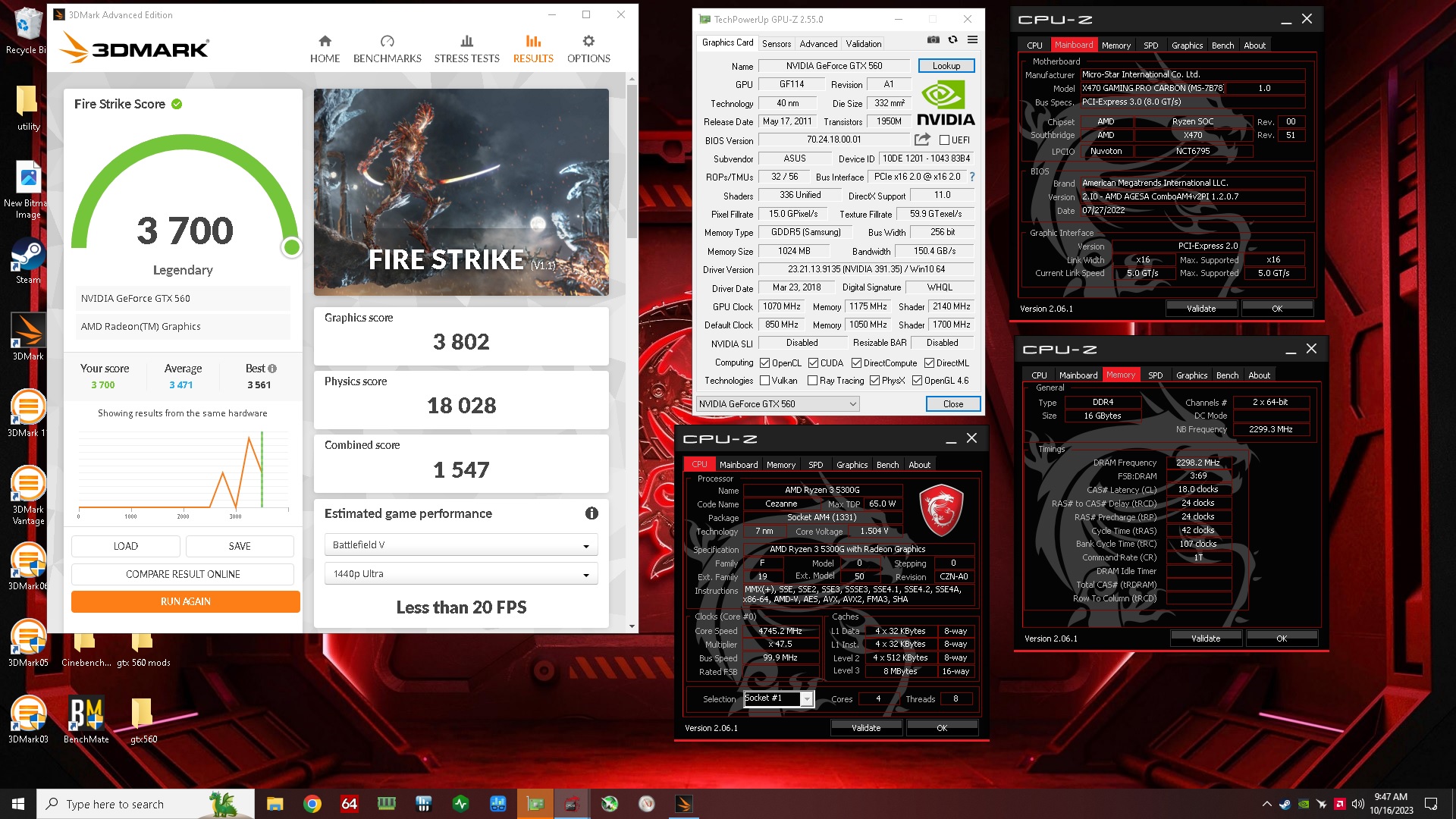Open the 3DMark Home page
Viewport: 1456px width, 819px height.
(325, 49)
